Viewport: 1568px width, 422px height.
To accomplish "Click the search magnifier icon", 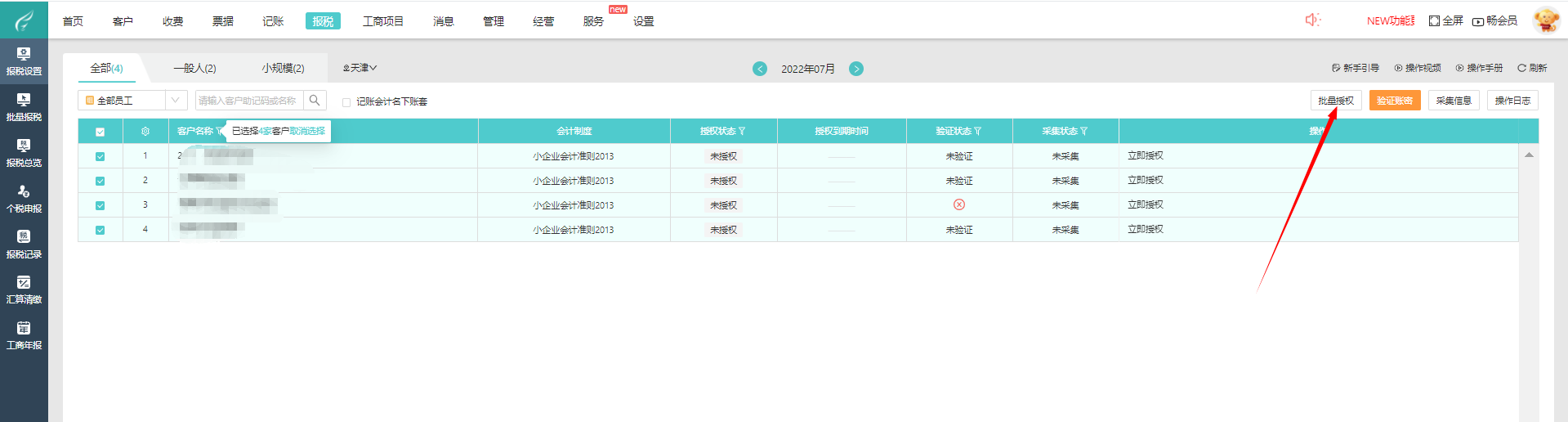I will 315,101.
